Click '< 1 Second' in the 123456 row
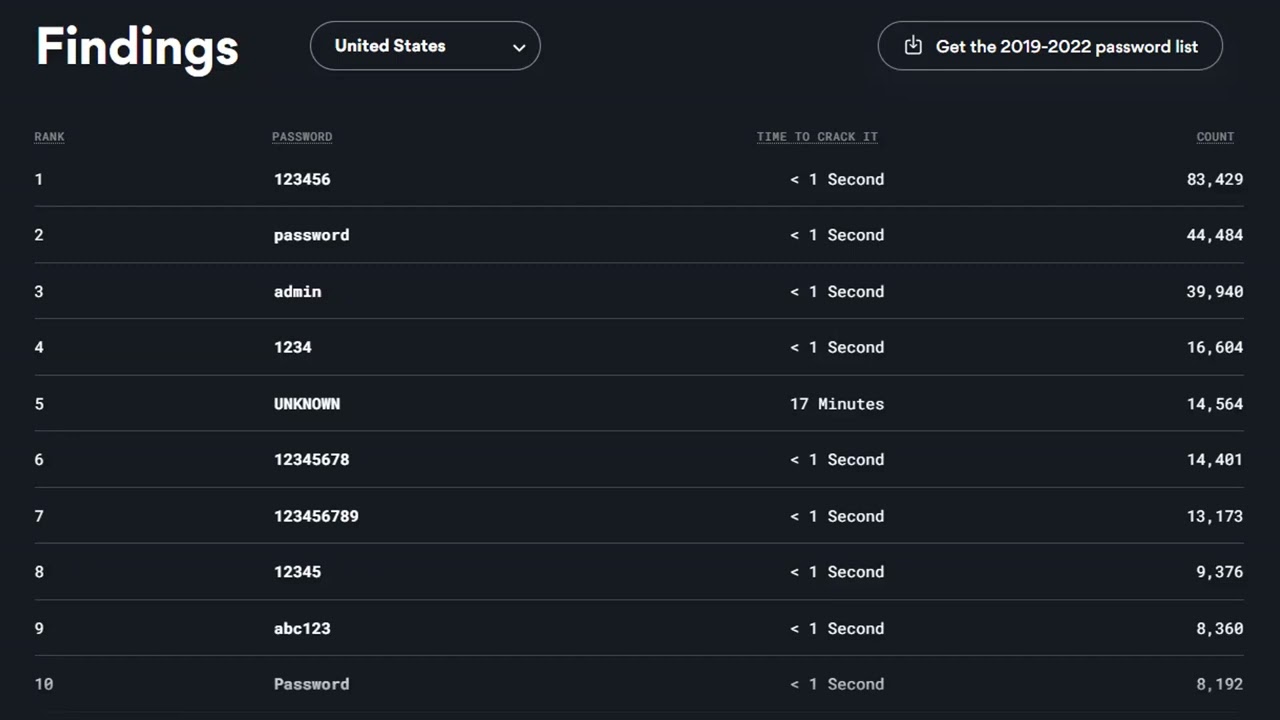 837,180
